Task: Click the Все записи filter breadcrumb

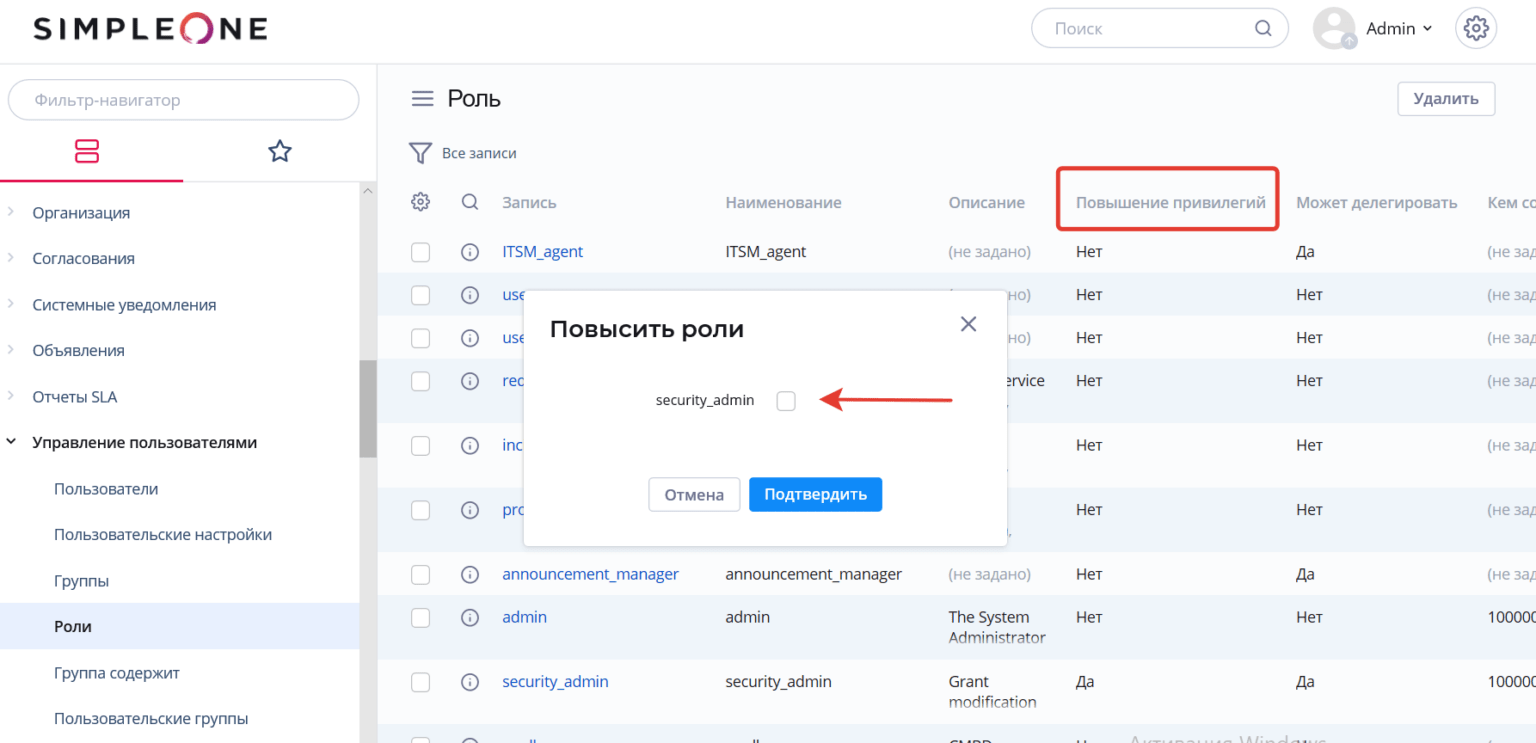Action: 479,153
